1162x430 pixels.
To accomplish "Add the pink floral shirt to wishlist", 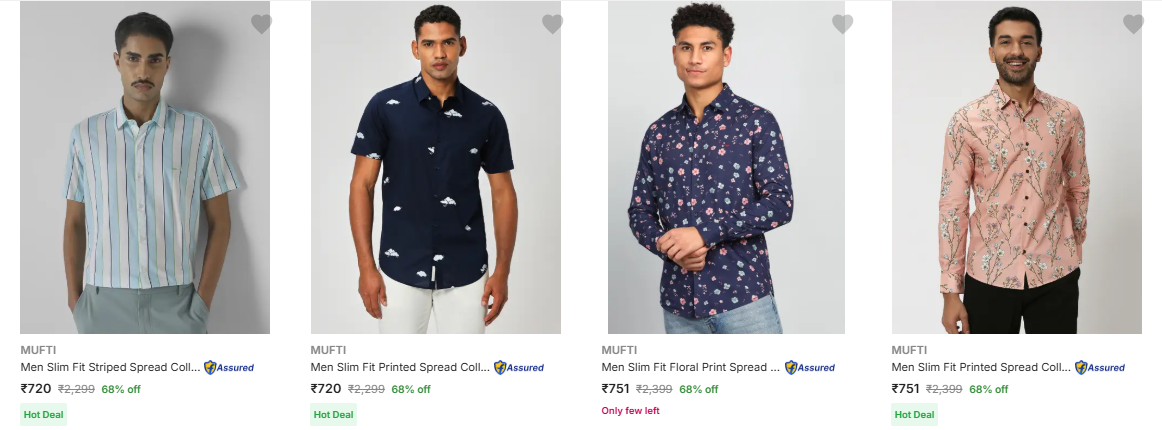I will (x=1133, y=24).
